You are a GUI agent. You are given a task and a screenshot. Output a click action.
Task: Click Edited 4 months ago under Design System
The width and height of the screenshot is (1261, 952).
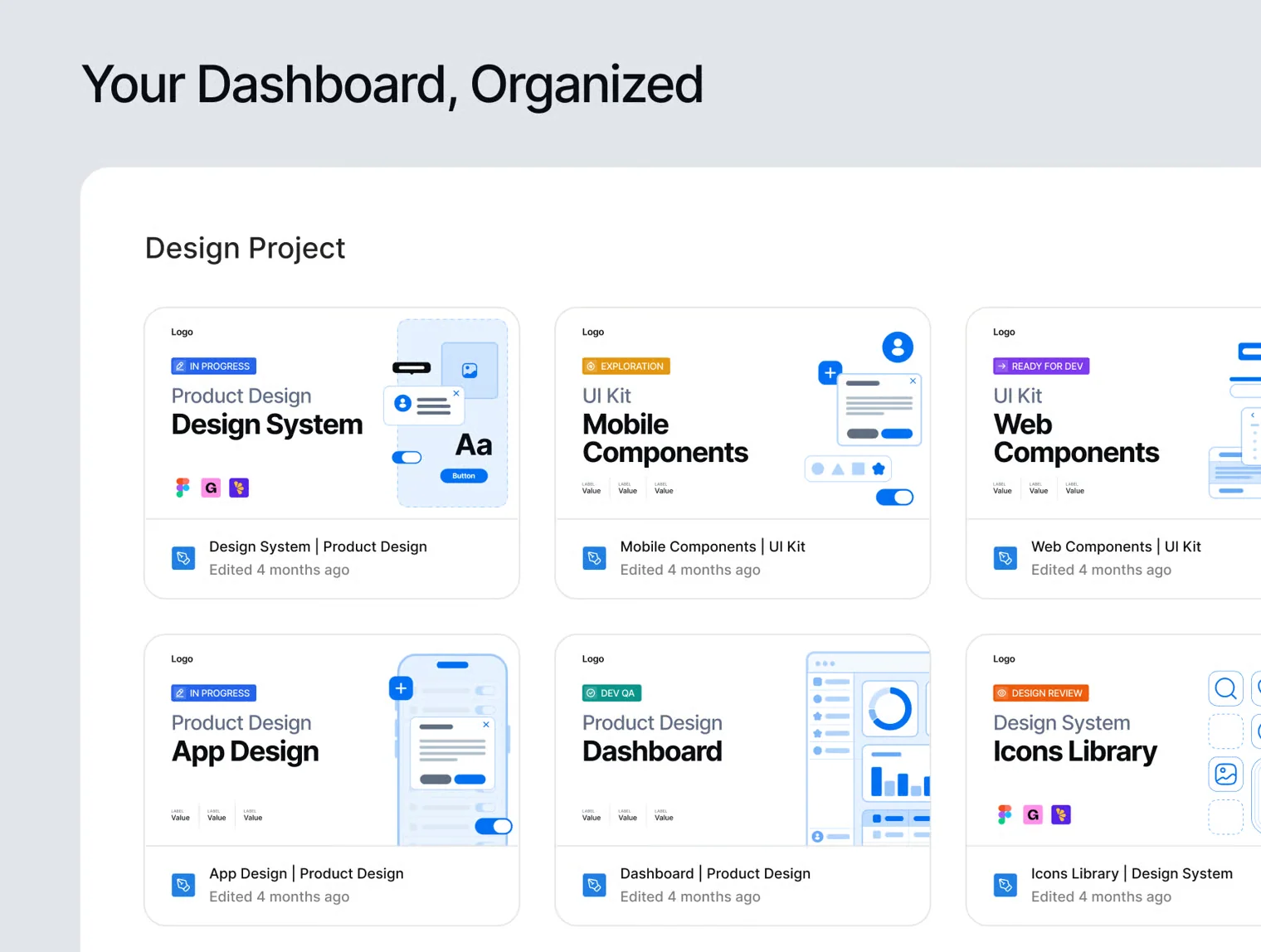279,570
